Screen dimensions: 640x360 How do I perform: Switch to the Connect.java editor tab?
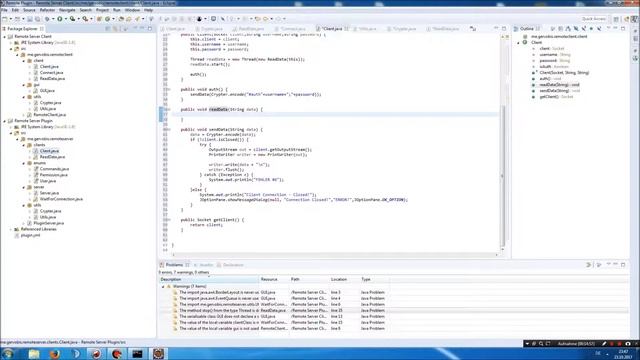point(290,29)
